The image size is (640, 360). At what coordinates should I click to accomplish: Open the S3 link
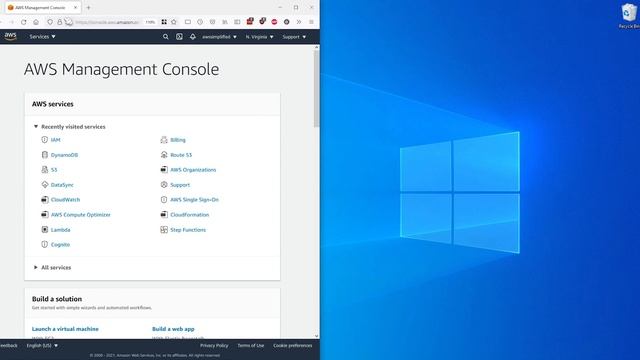pyautogui.click(x=54, y=170)
